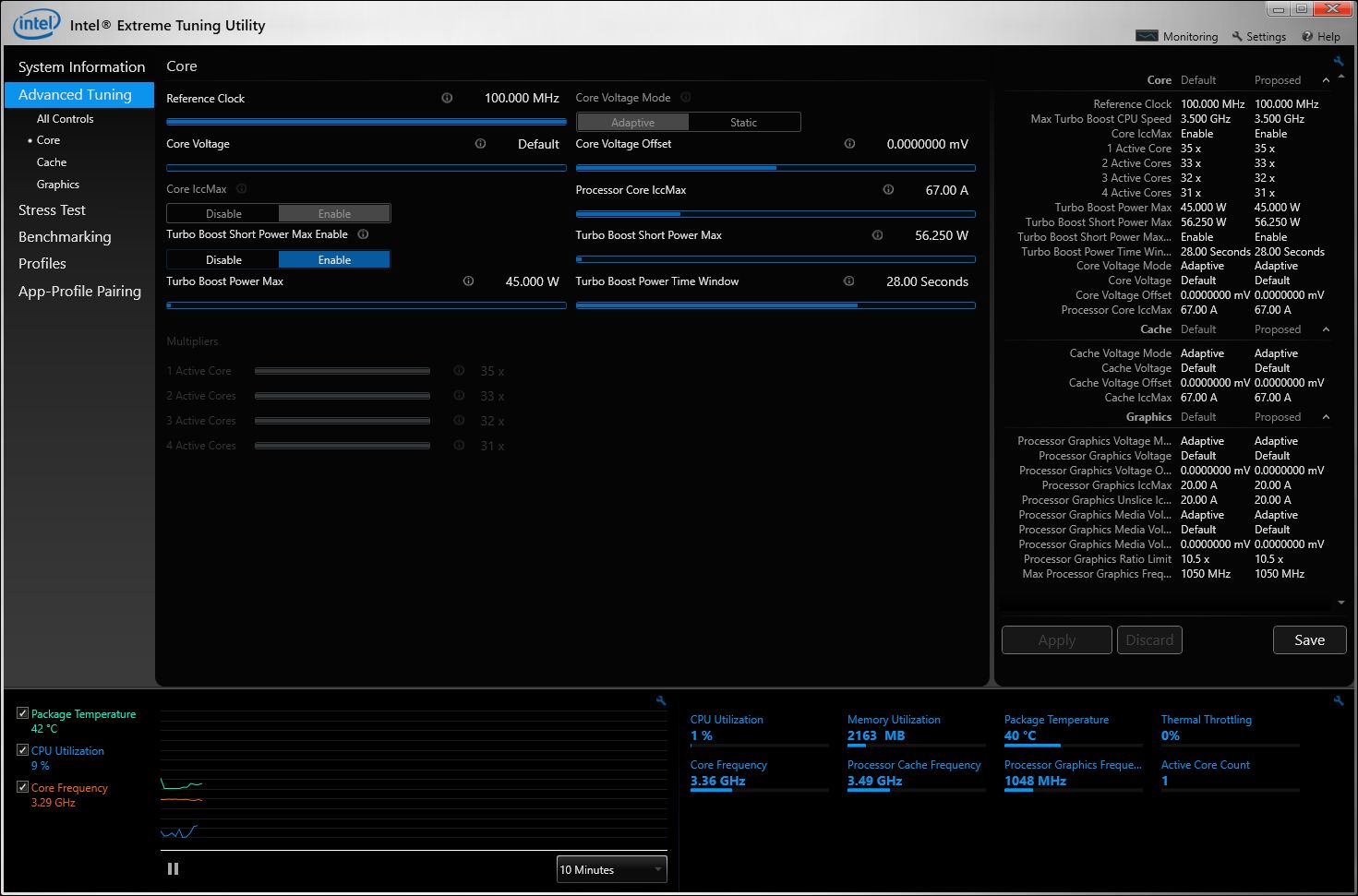Collapse the Core section in summary panel

click(x=1327, y=80)
